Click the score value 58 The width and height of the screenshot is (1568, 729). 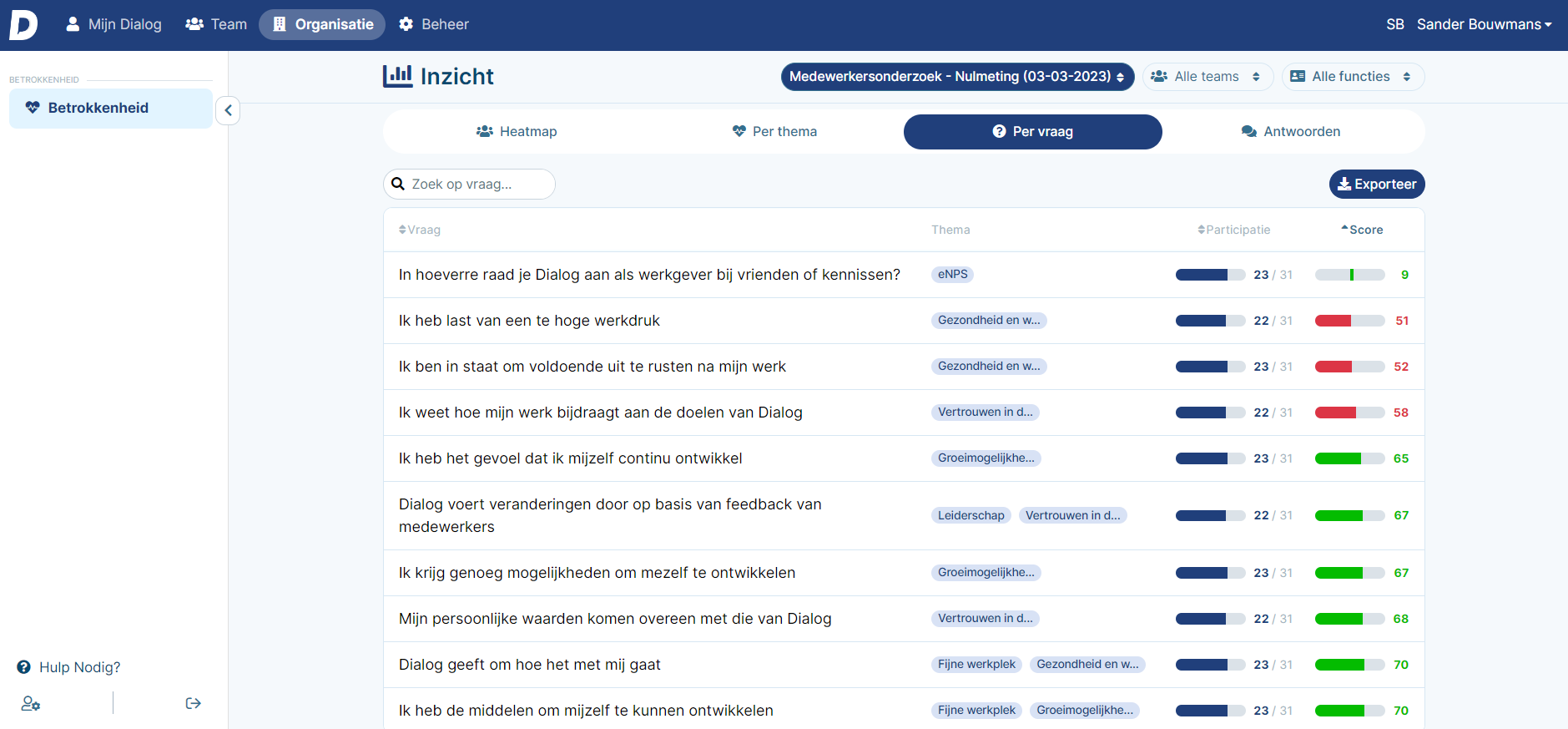click(1400, 413)
